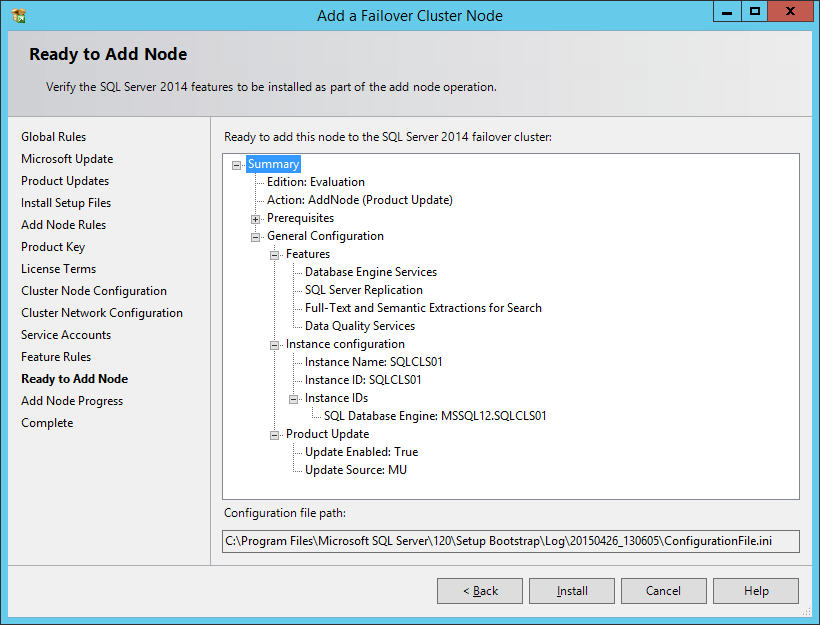
Task: Click the Service Accounts step
Action: tap(66, 335)
